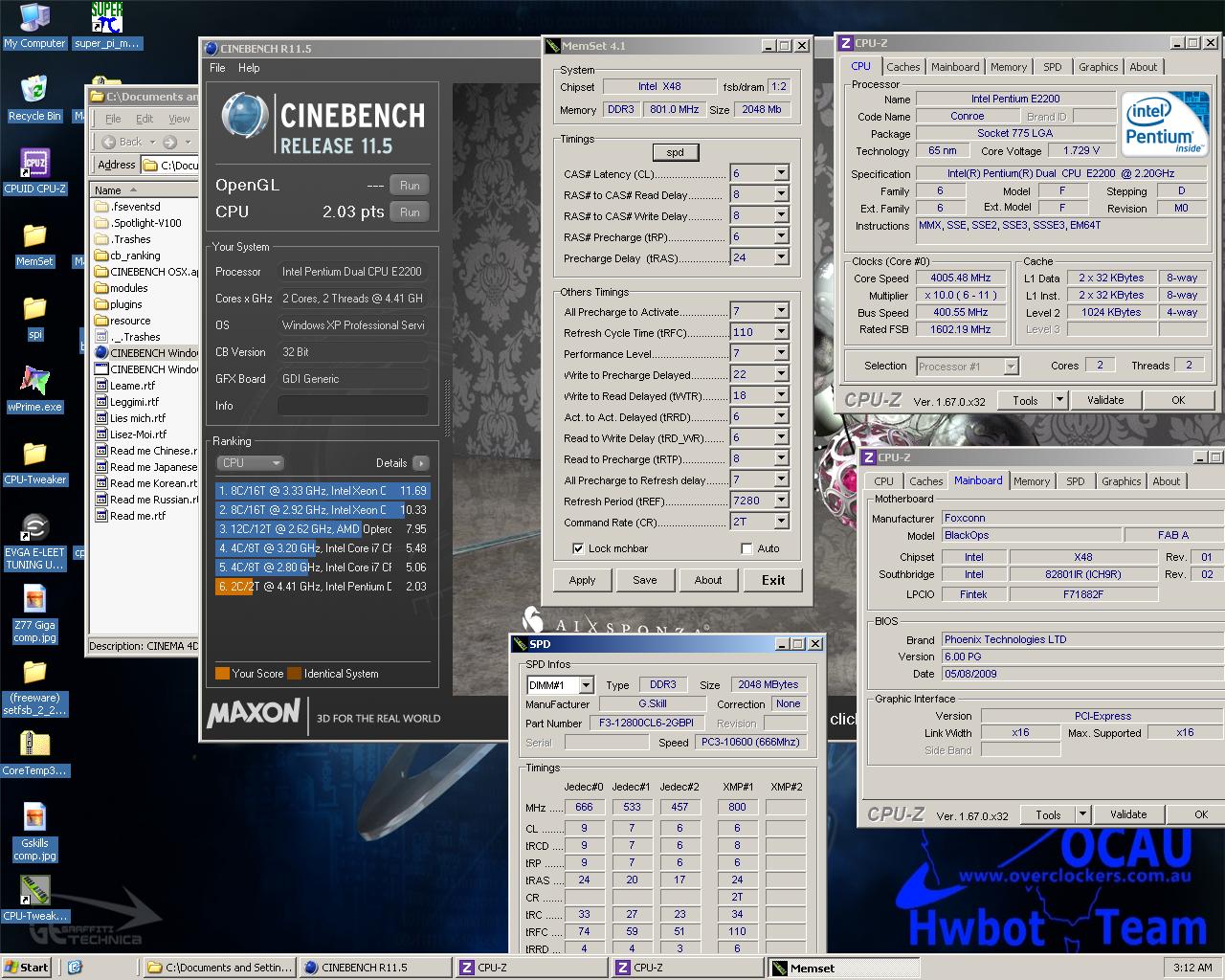The height and width of the screenshot is (980, 1225).
Task: Open Tools dropdown arrow in top CPU-Z
Action: (1059, 400)
